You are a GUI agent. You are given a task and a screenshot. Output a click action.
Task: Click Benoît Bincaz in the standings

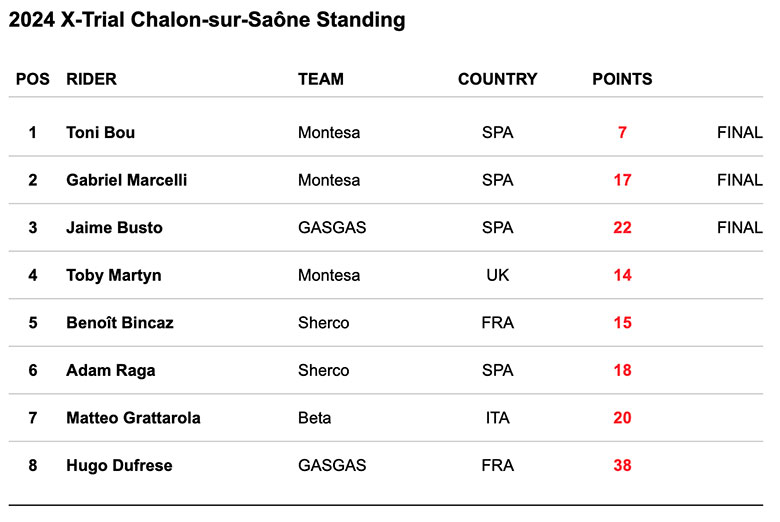click(x=119, y=323)
